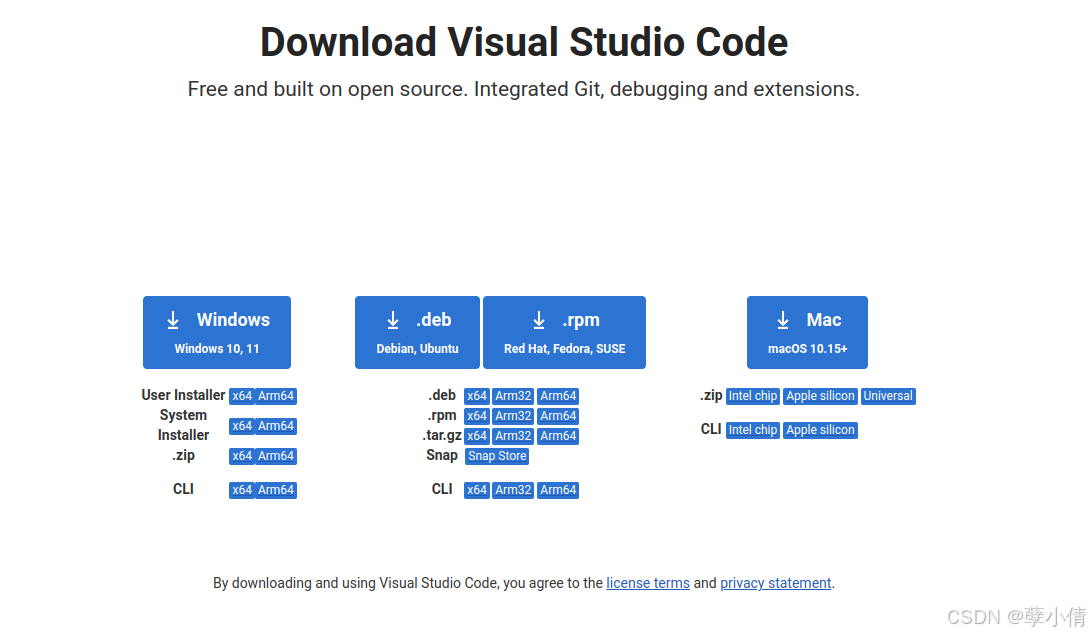Select Arm64 for Windows User Installer

276,396
